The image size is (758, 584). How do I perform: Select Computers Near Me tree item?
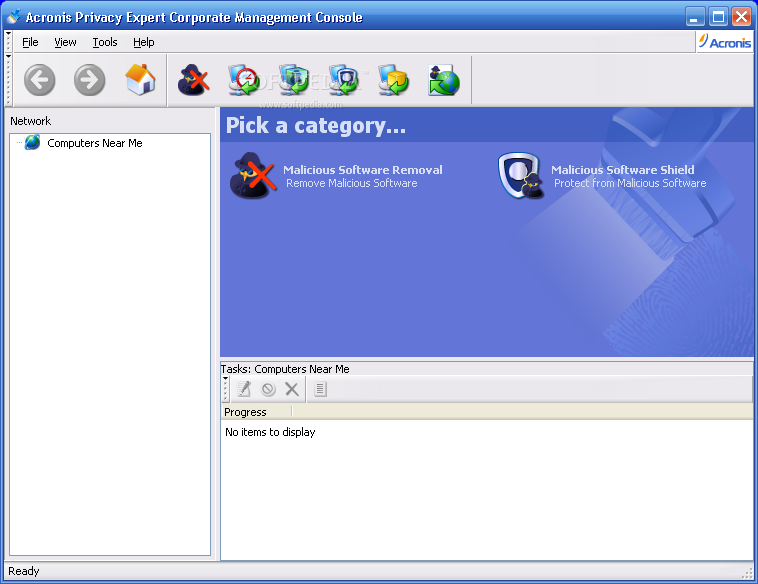tap(95, 143)
